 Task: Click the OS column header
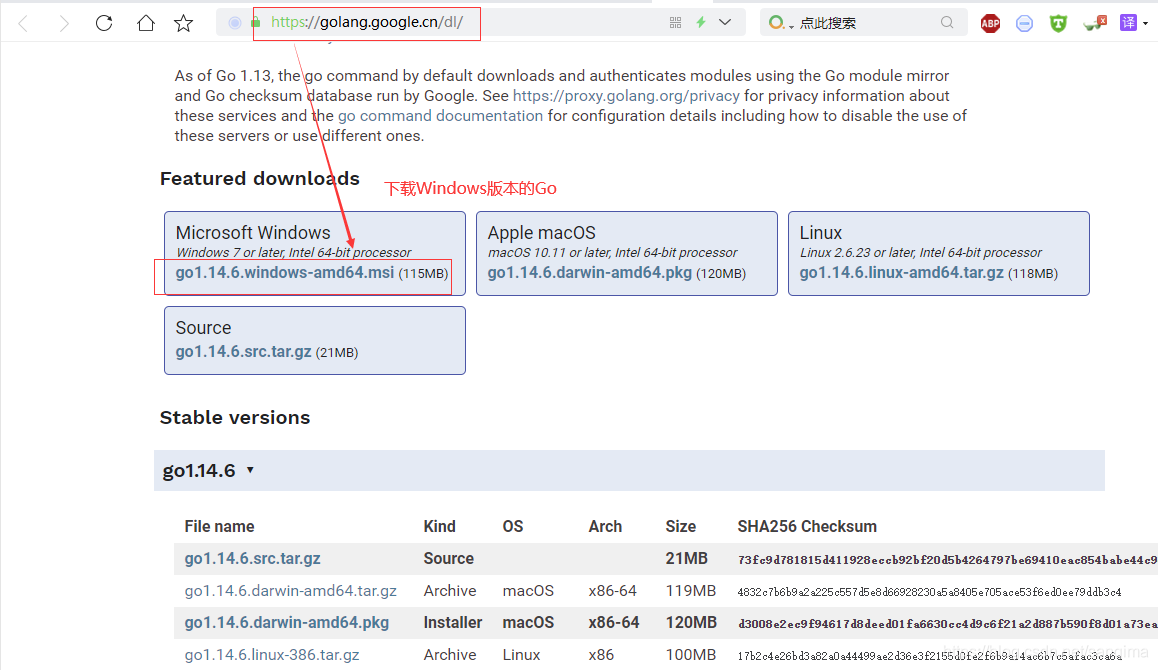[513, 527]
